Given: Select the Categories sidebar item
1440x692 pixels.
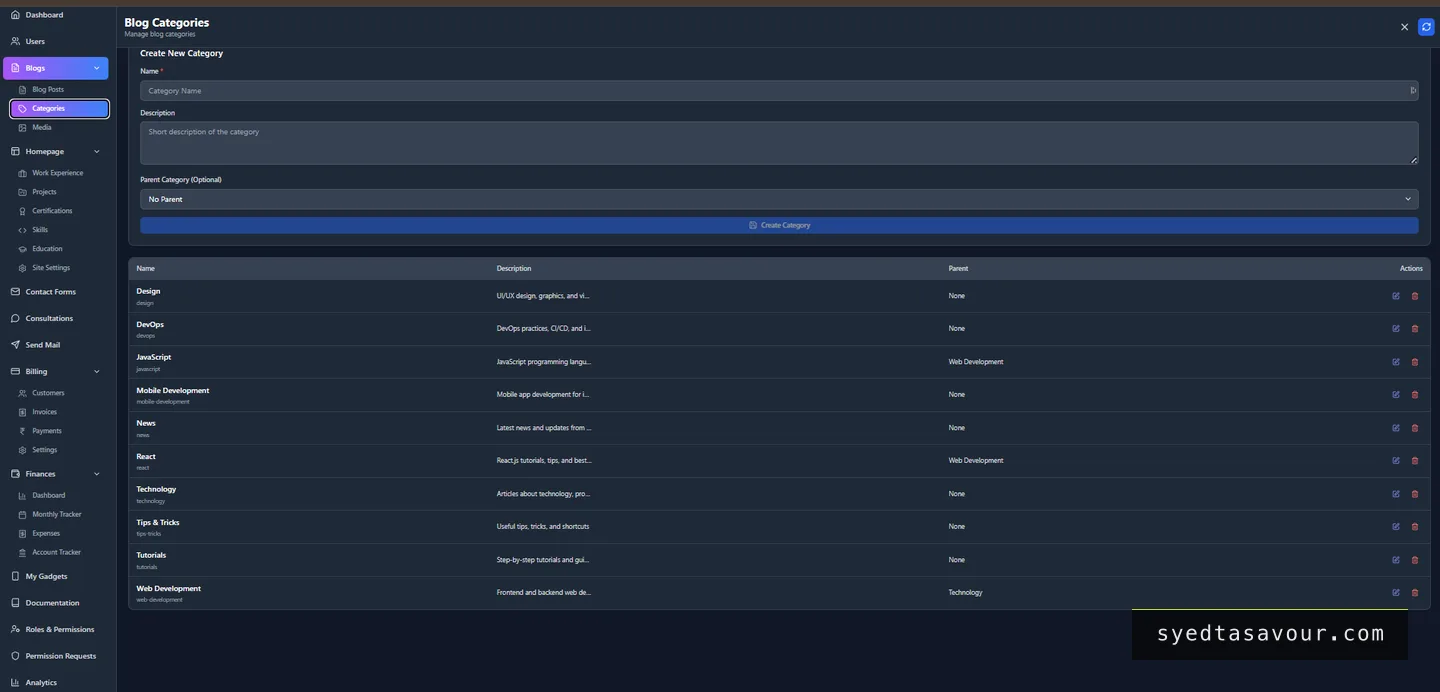Looking at the screenshot, I should point(59,109).
